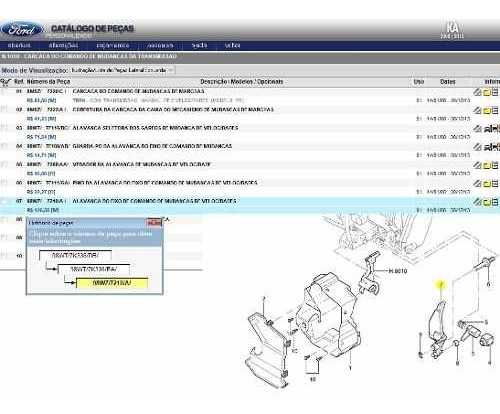
Task: Select the checkbox beside row 03
Action: click(4, 128)
